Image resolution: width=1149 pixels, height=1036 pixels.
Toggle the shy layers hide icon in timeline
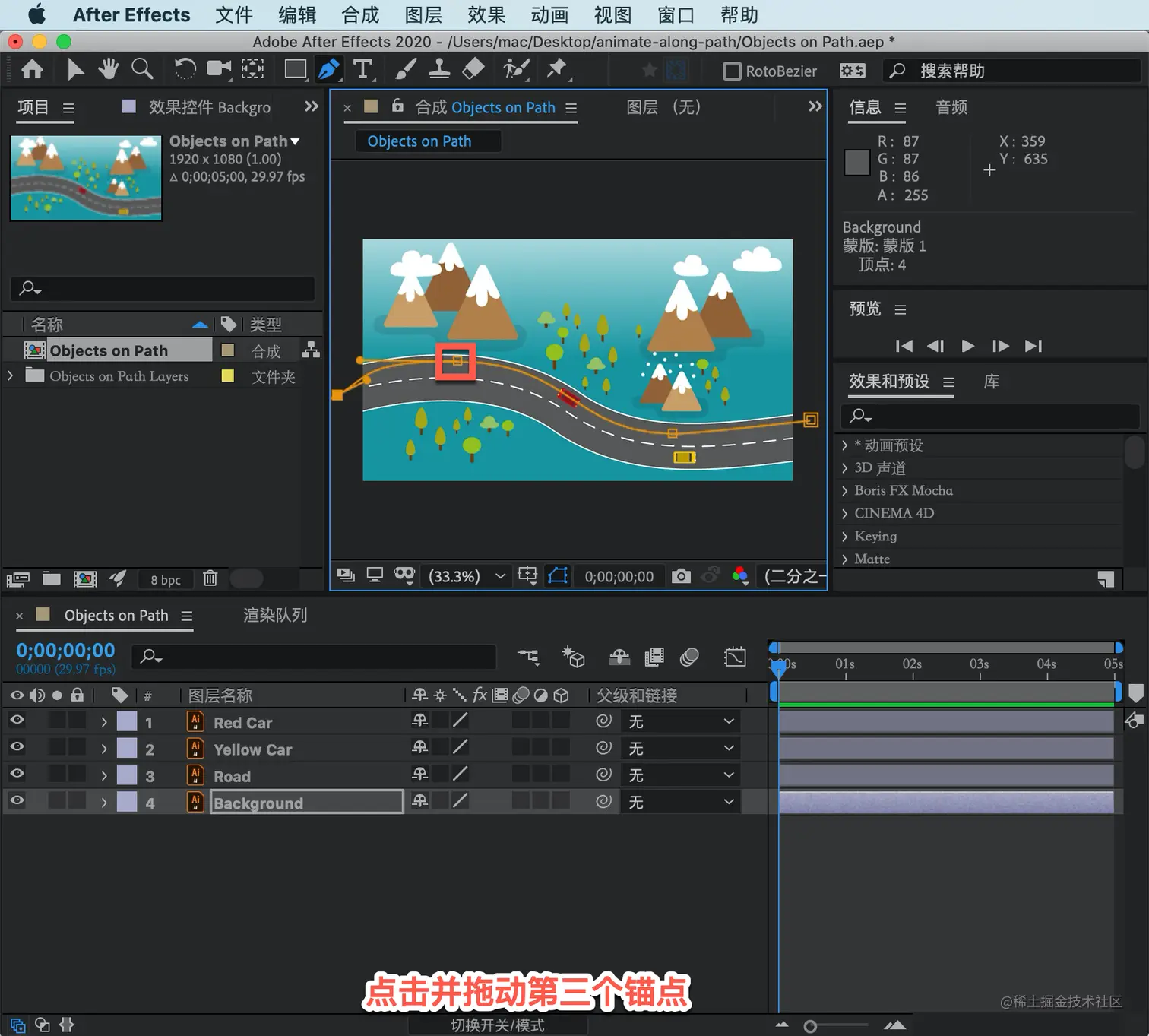tap(619, 657)
